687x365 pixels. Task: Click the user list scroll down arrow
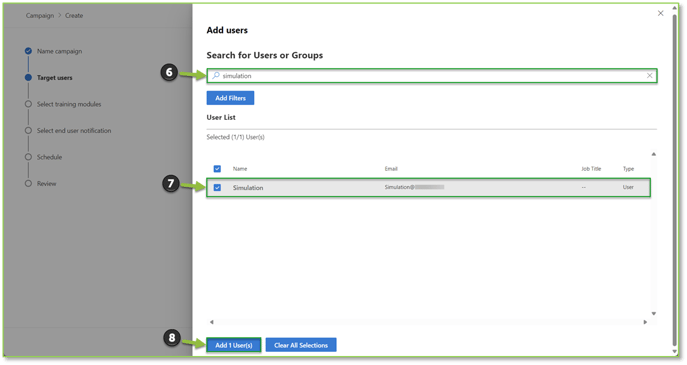tap(653, 313)
